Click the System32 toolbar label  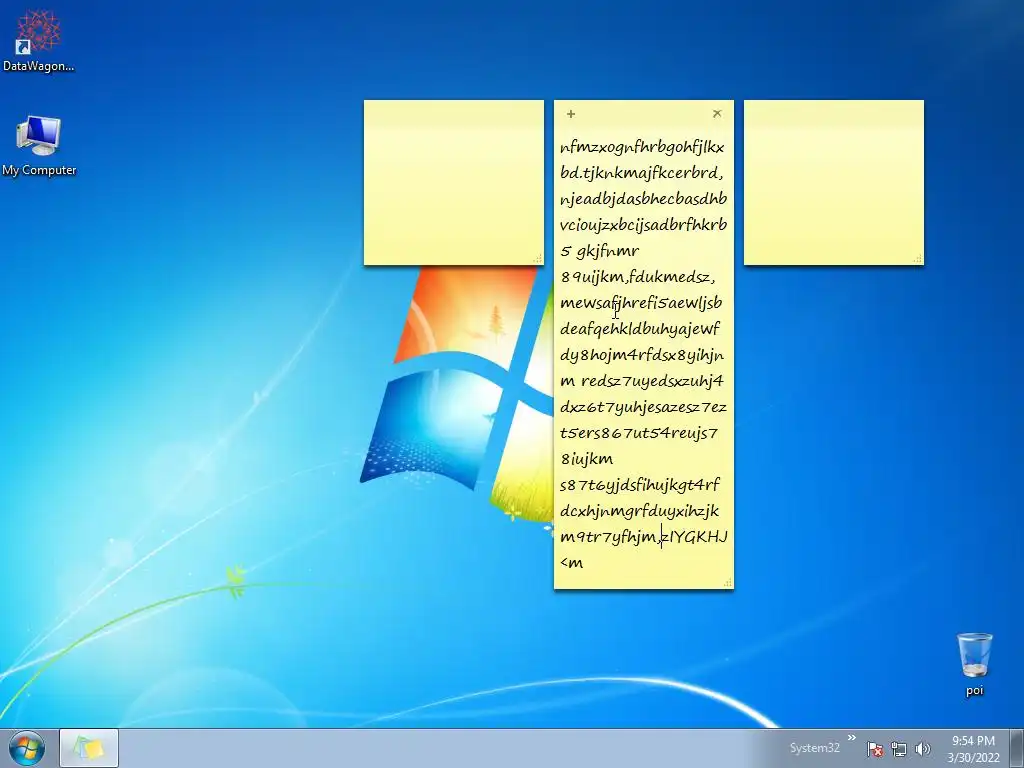pos(814,748)
